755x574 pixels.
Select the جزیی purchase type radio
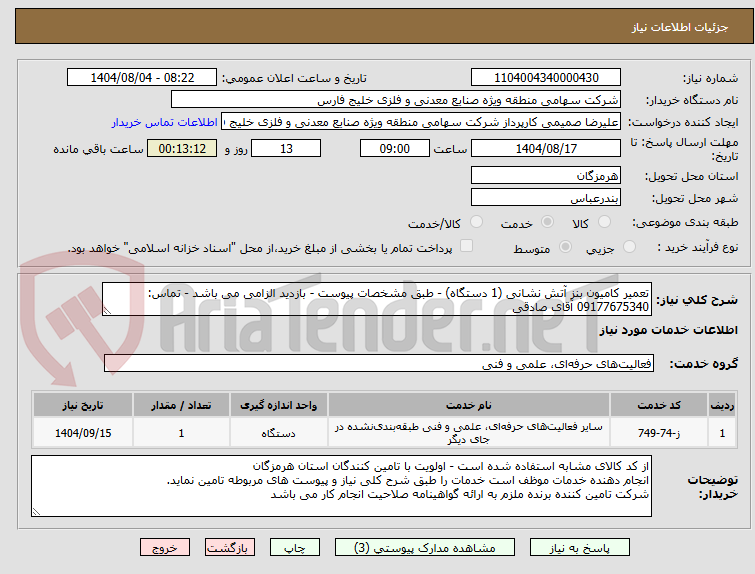629,247
